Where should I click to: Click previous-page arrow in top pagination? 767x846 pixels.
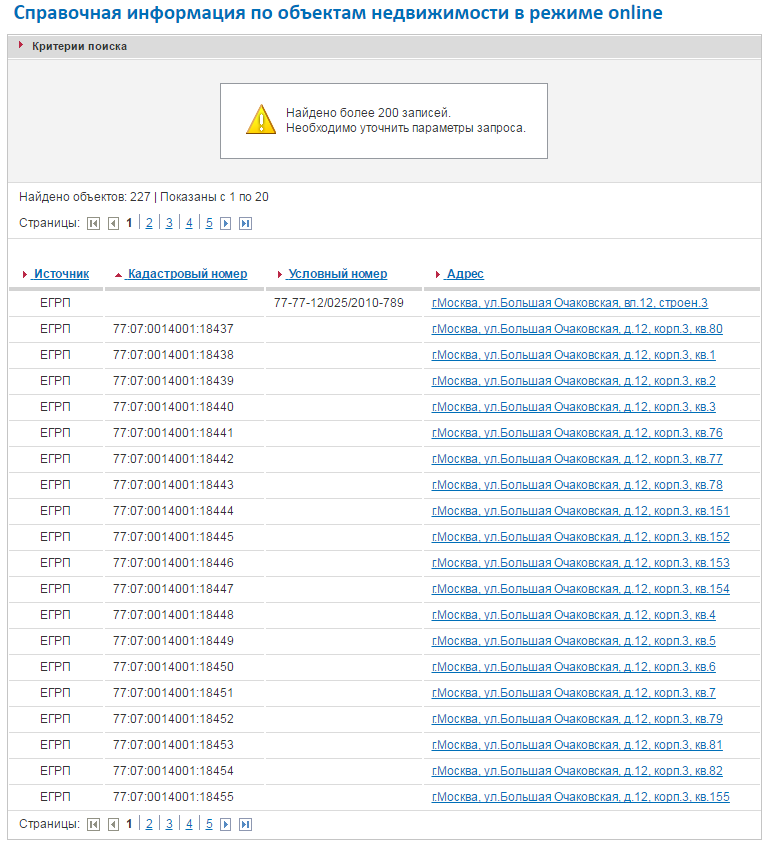click(x=113, y=224)
